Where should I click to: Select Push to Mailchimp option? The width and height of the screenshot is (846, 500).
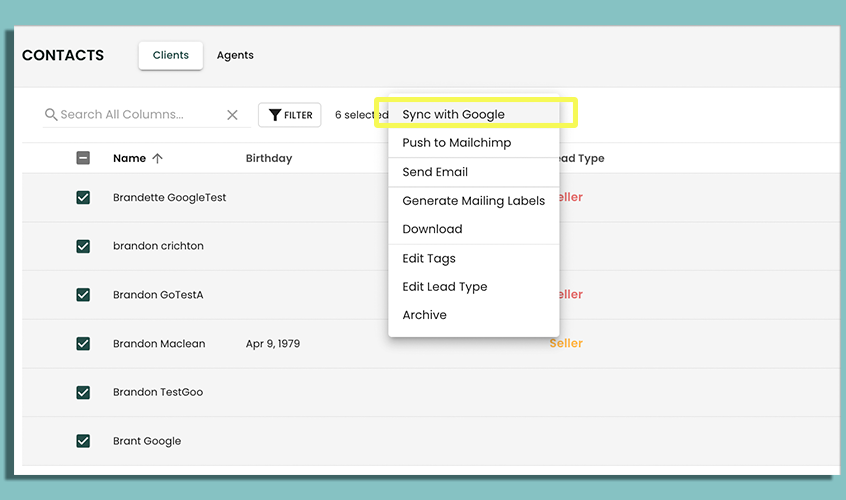click(x=456, y=143)
